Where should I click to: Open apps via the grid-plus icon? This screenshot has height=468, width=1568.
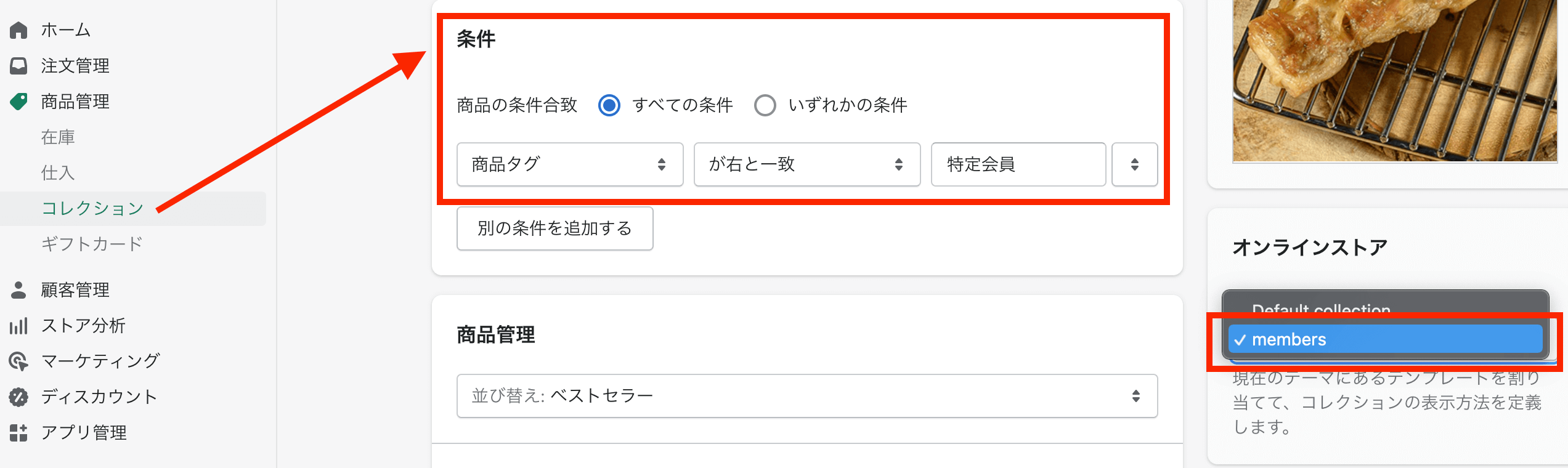tap(18, 433)
